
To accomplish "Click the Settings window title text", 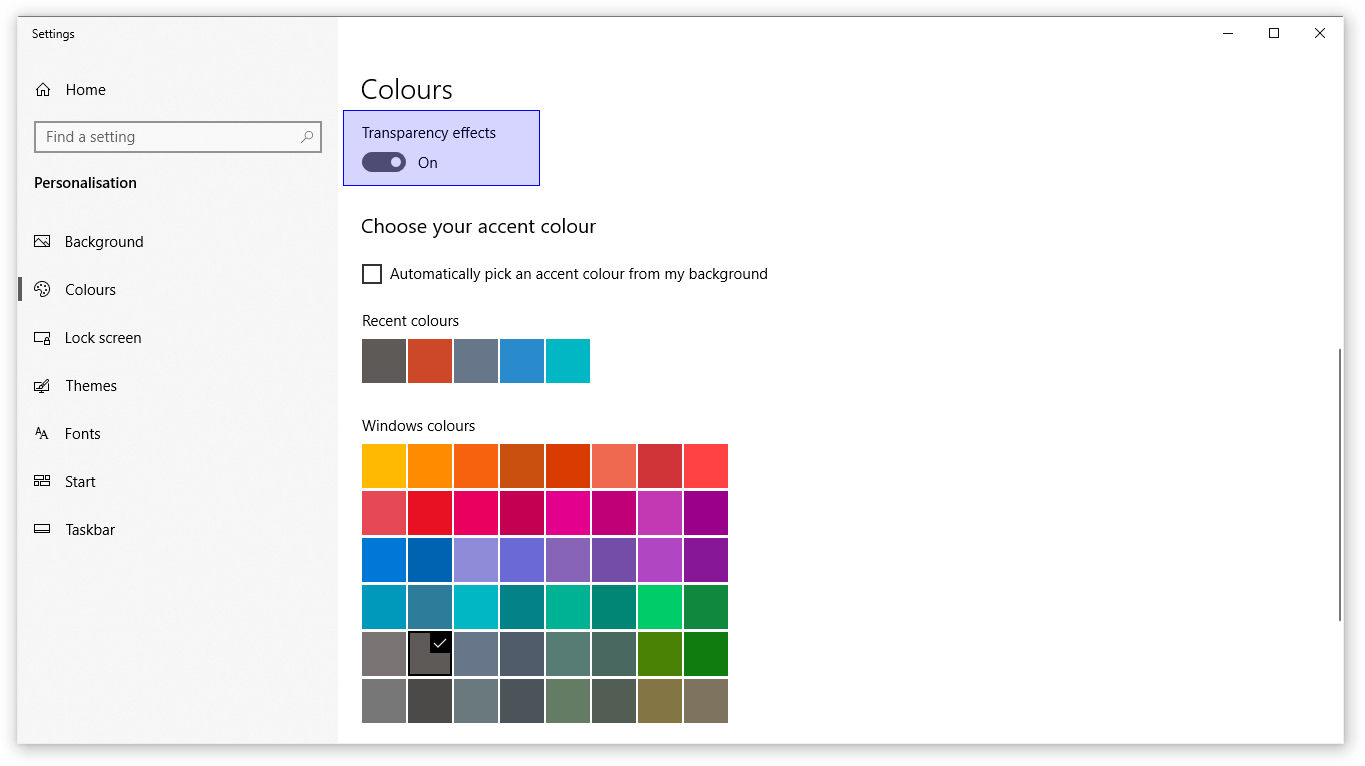I will click(53, 34).
